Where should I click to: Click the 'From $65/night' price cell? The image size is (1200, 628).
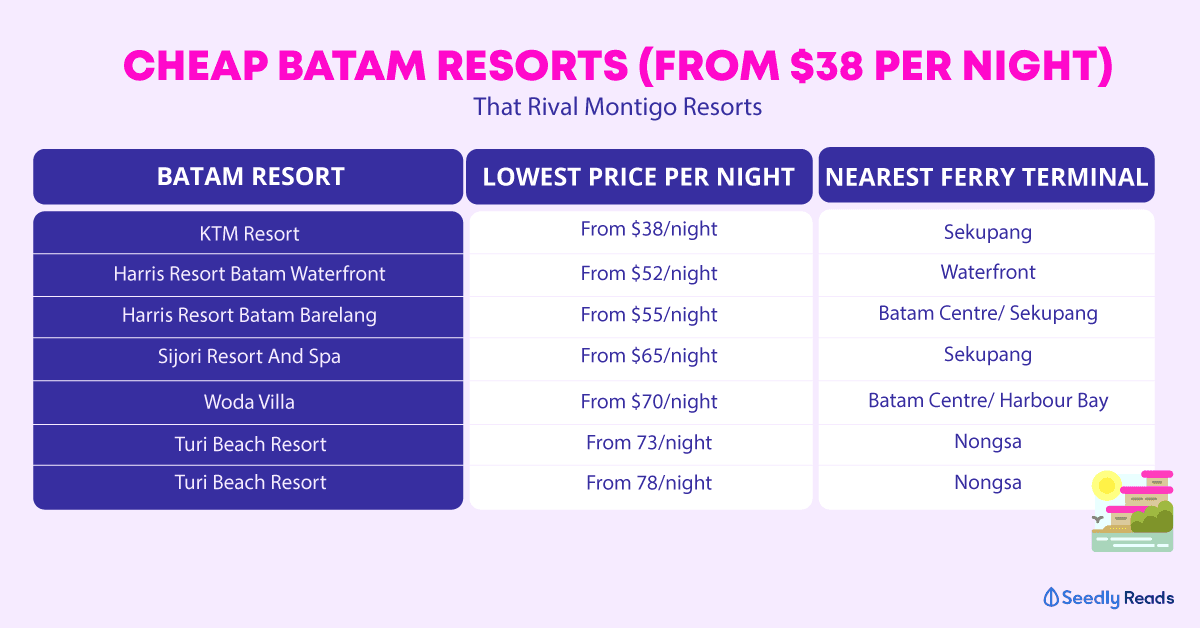click(x=649, y=356)
